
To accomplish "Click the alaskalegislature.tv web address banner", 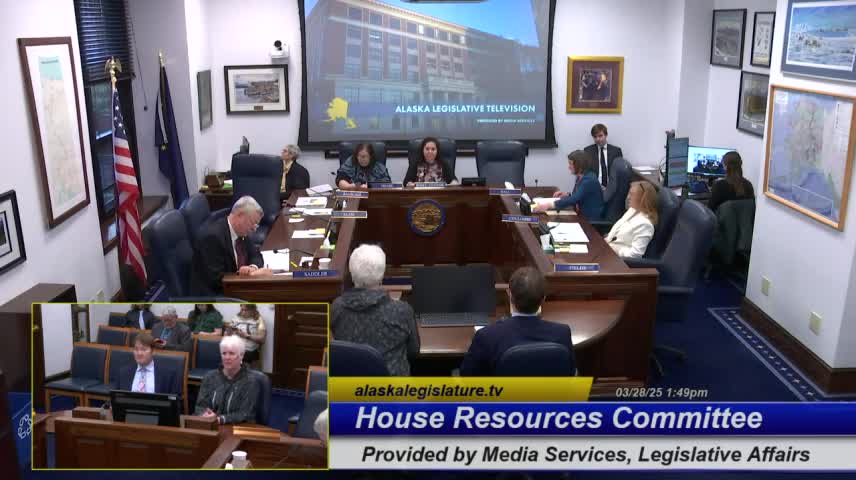I will 460,390.
